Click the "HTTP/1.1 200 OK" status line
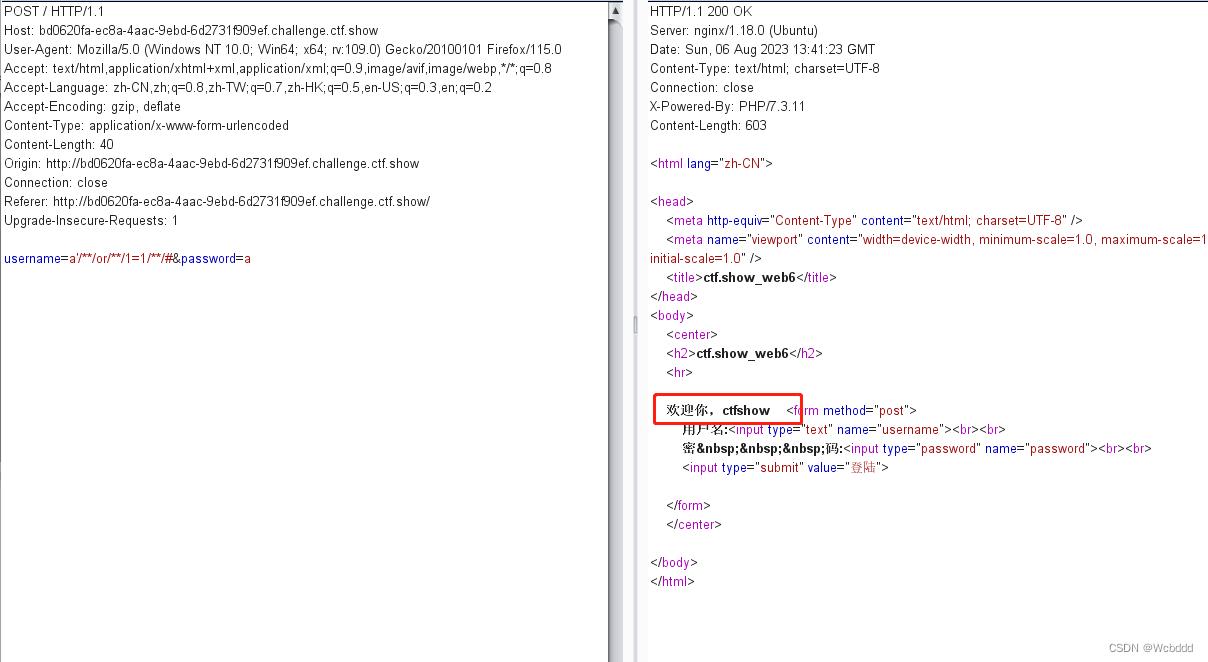This screenshot has height=662, width=1208. [x=701, y=11]
